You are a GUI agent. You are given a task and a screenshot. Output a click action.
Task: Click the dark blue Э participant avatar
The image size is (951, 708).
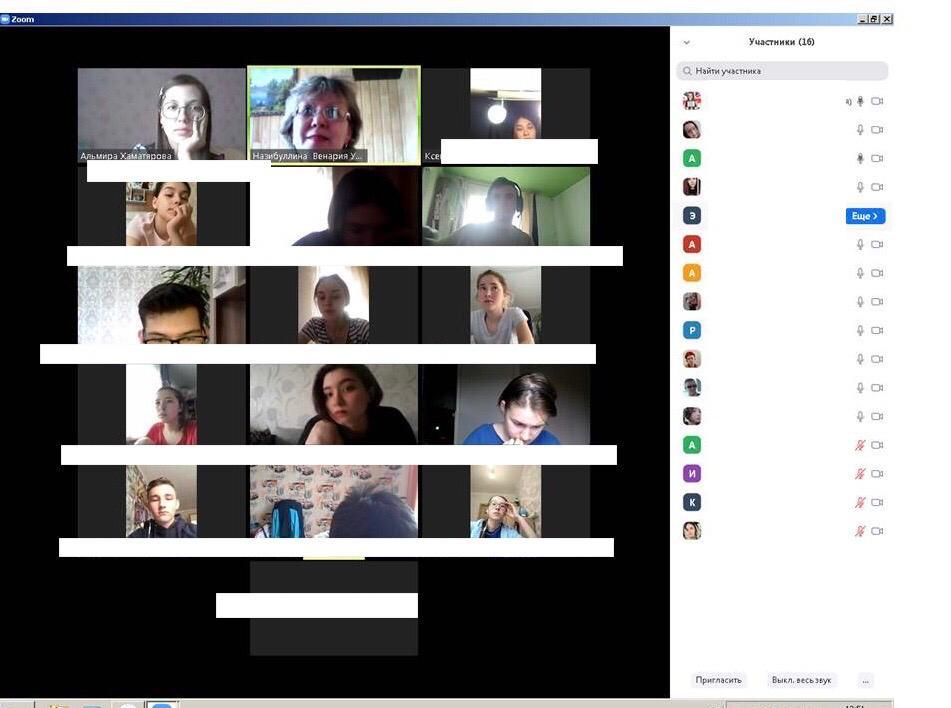pos(692,216)
